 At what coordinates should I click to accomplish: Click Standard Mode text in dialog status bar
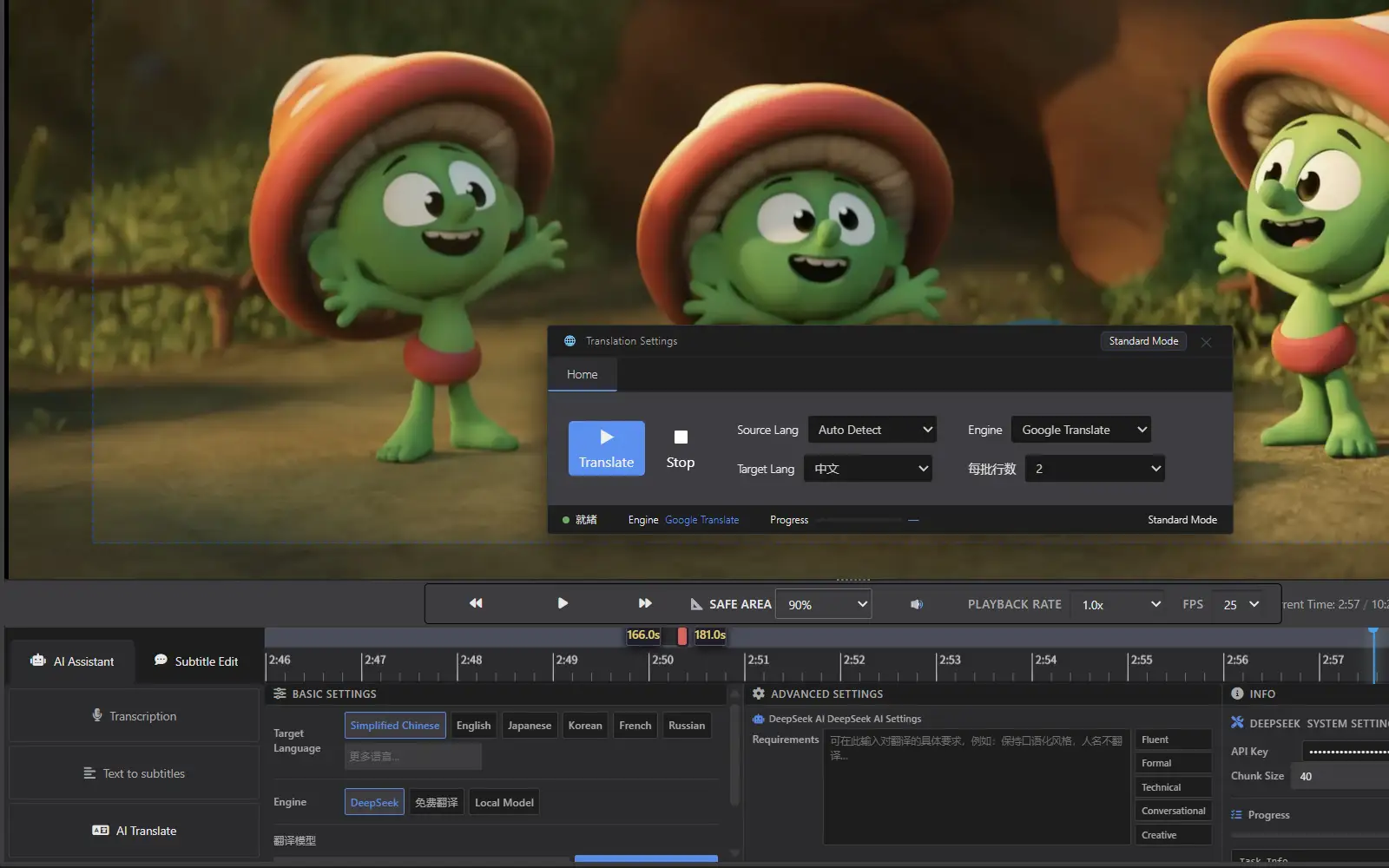[x=1182, y=520]
